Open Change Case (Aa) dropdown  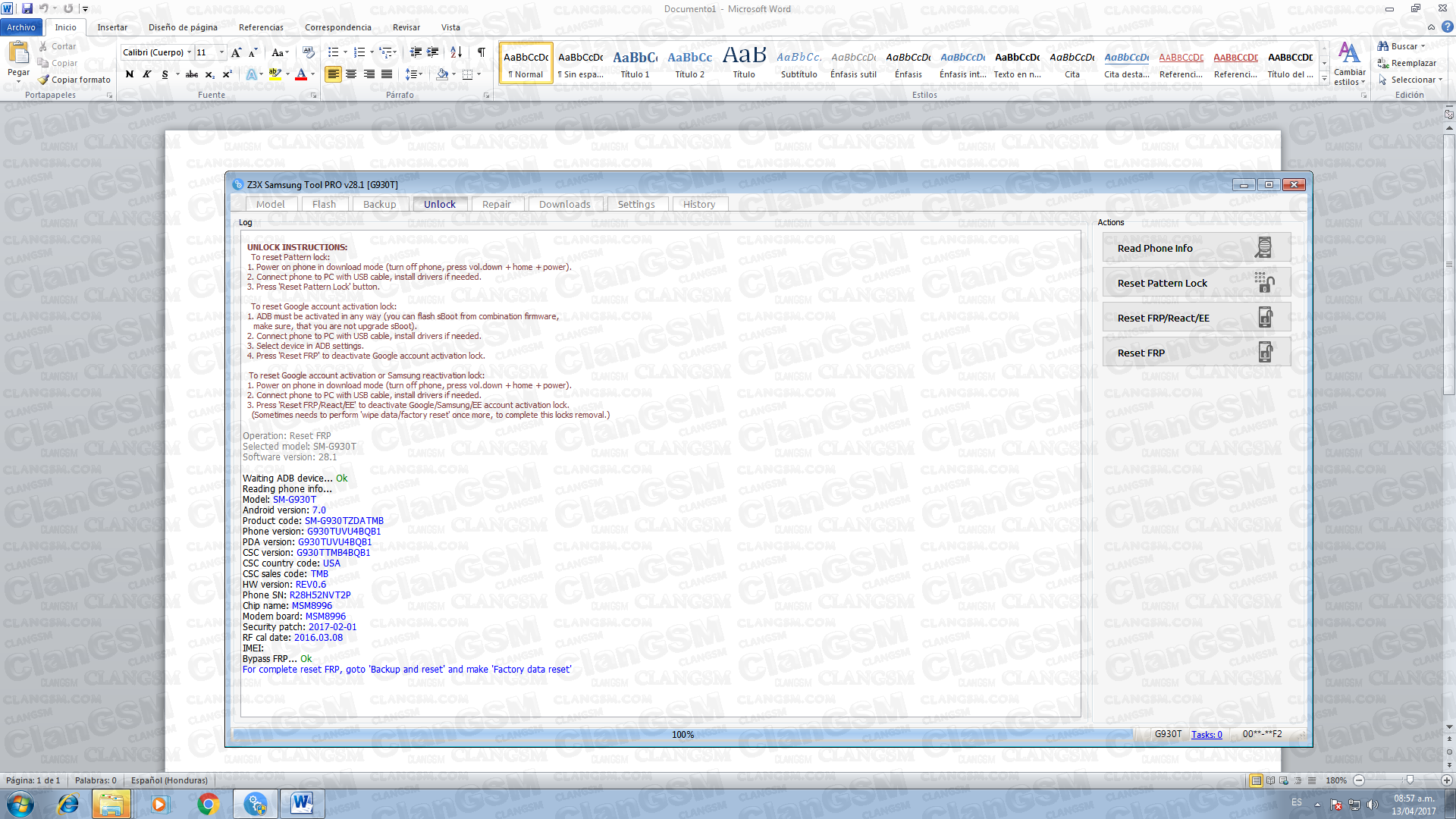point(280,52)
